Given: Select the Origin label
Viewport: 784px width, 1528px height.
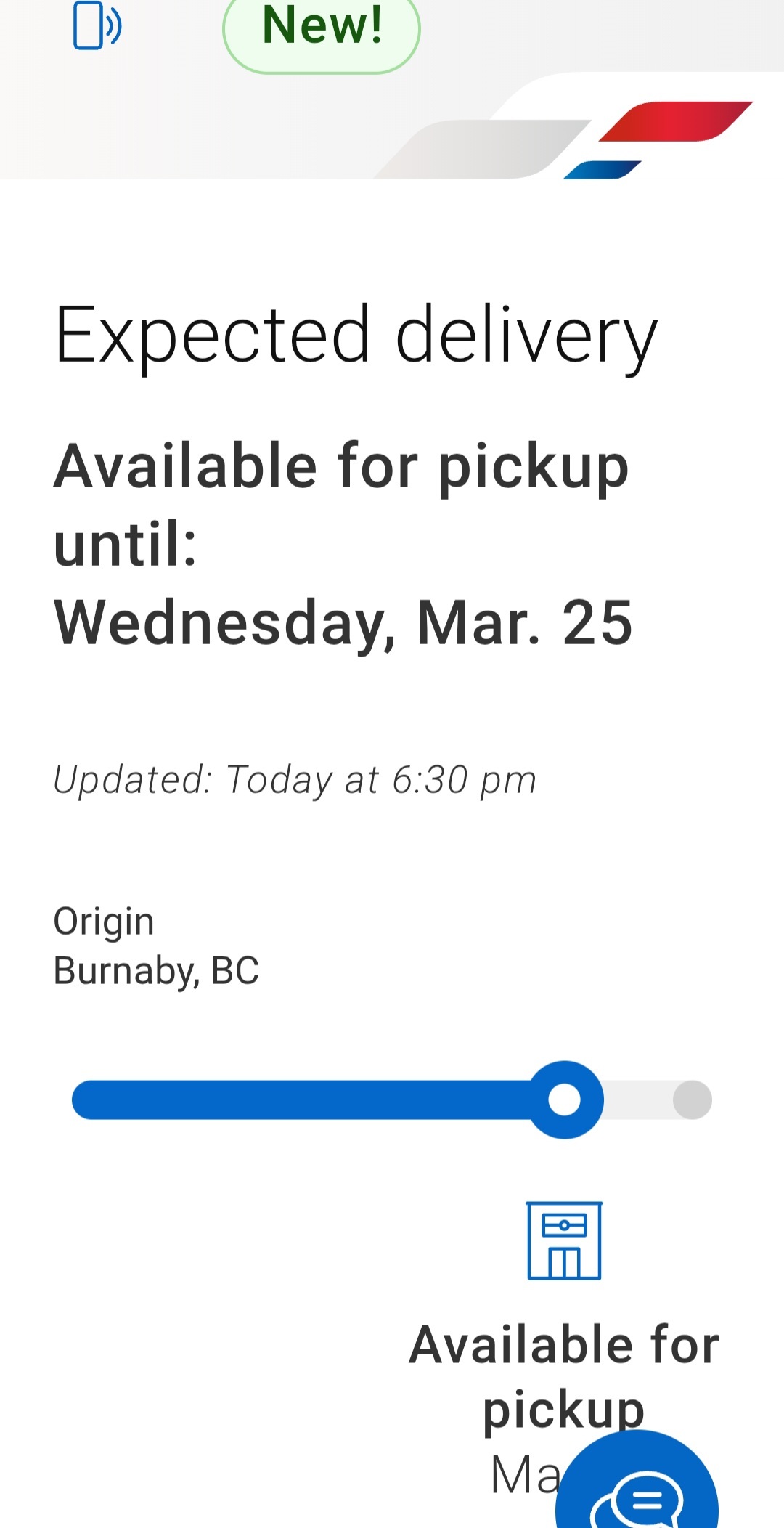Looking at the screenshot, I should coord(104,922).
